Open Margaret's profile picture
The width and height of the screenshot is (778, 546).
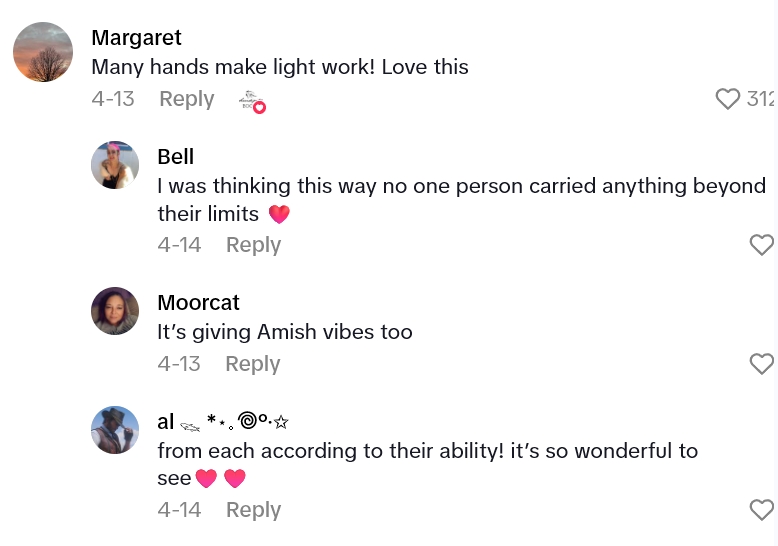coord(43,52)
